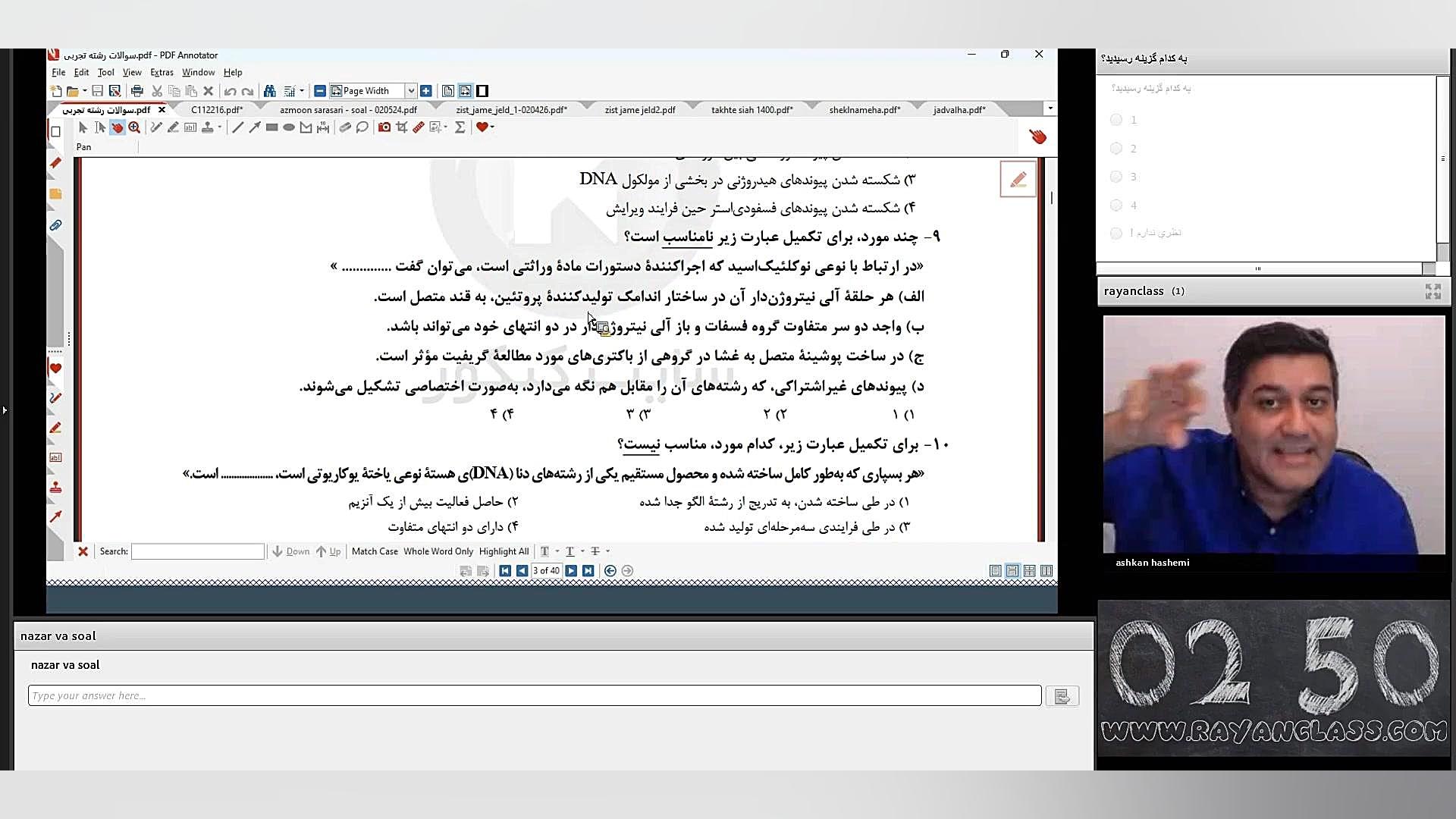Expand the strikethrough text markup dropdown
1456x819 pixels.
pos(607,551)
